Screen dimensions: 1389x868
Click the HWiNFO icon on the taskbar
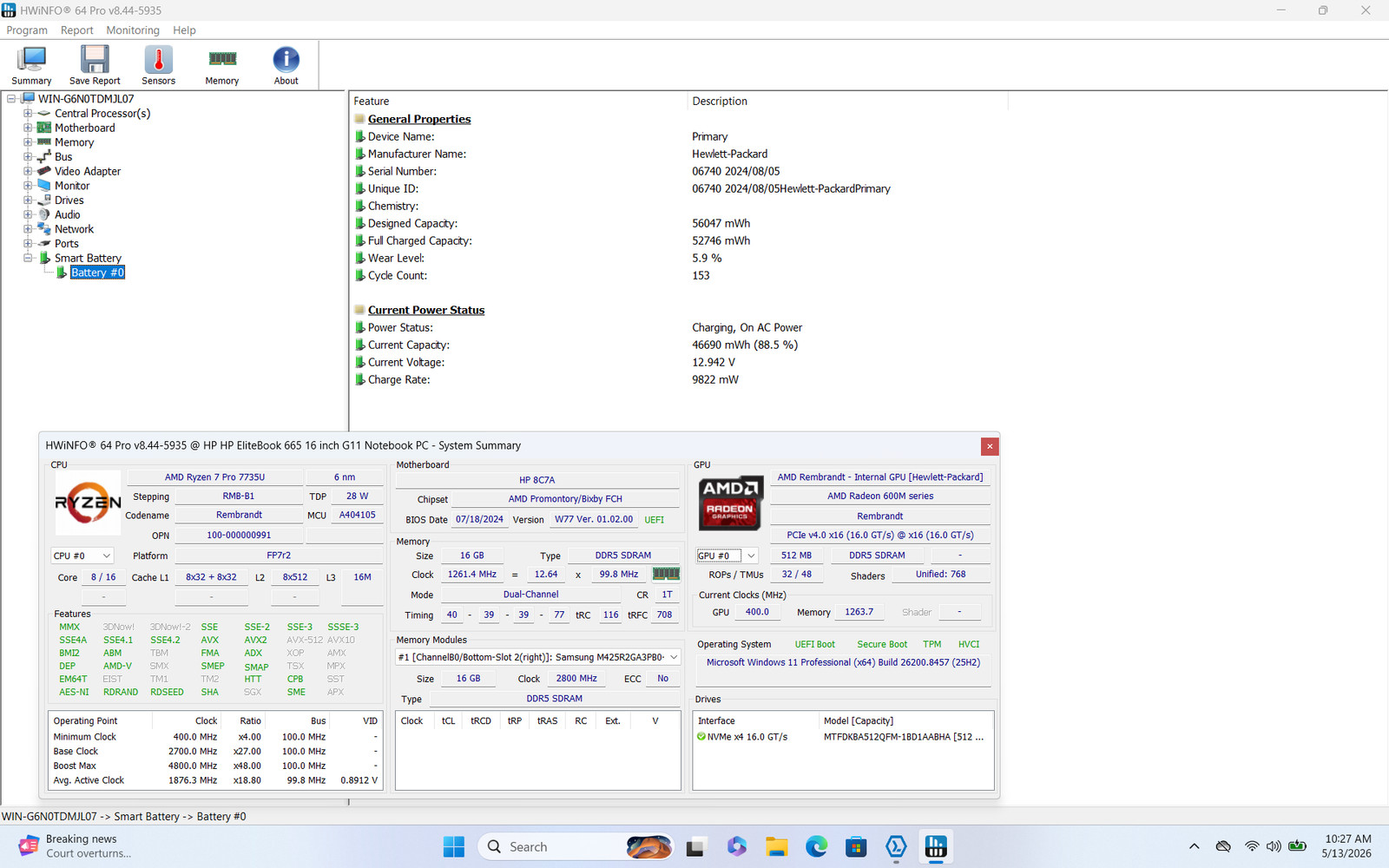click(x=936, y=846)
